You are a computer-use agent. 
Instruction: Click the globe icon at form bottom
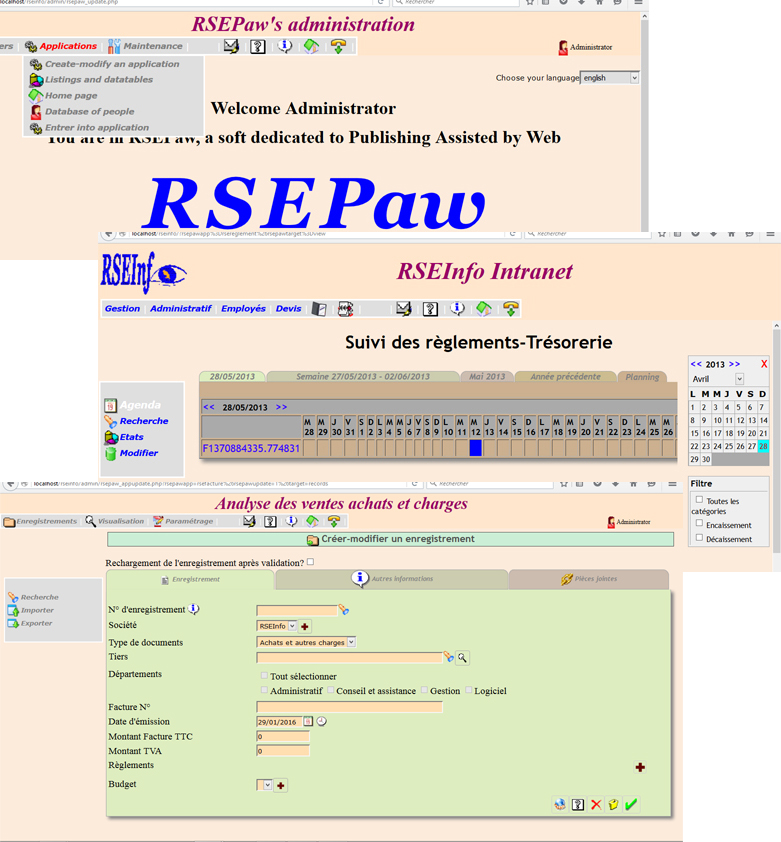click(x=560, y=804)
